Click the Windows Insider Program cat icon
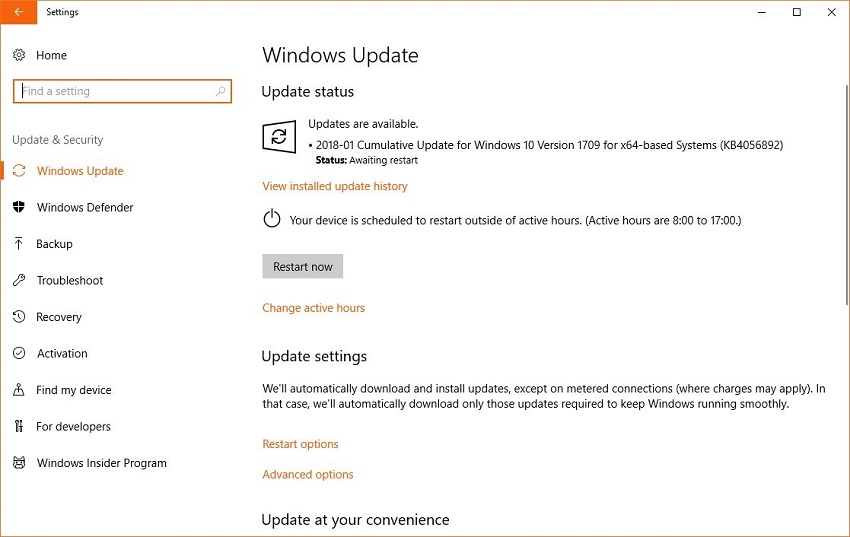 click(19, 463)
